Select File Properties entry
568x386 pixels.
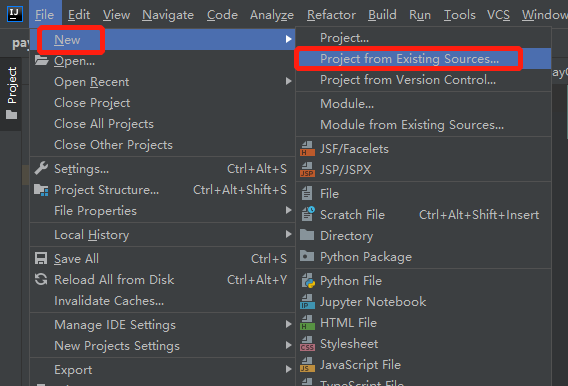click(162, 210)
